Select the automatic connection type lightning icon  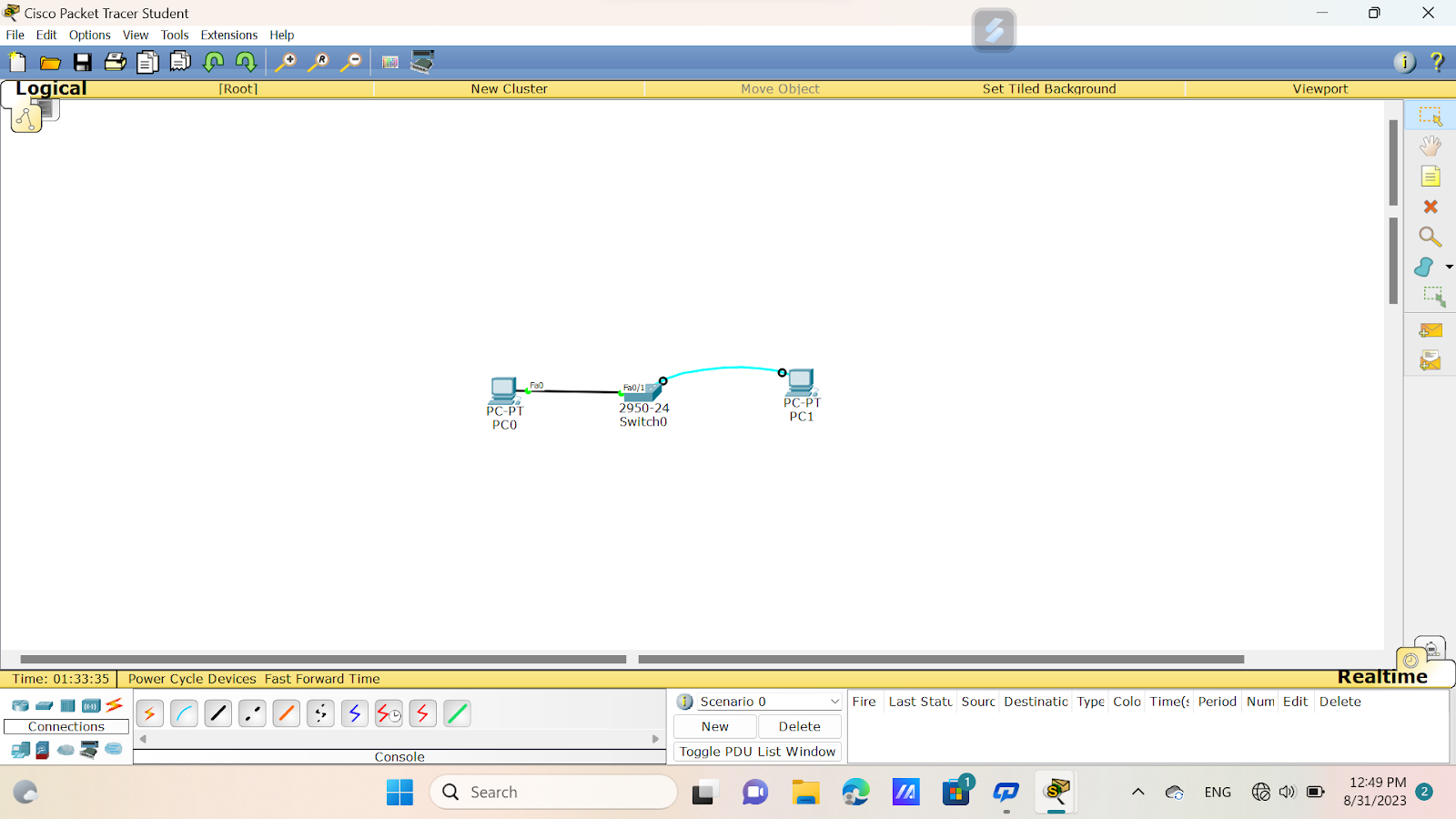click(150, 713)
